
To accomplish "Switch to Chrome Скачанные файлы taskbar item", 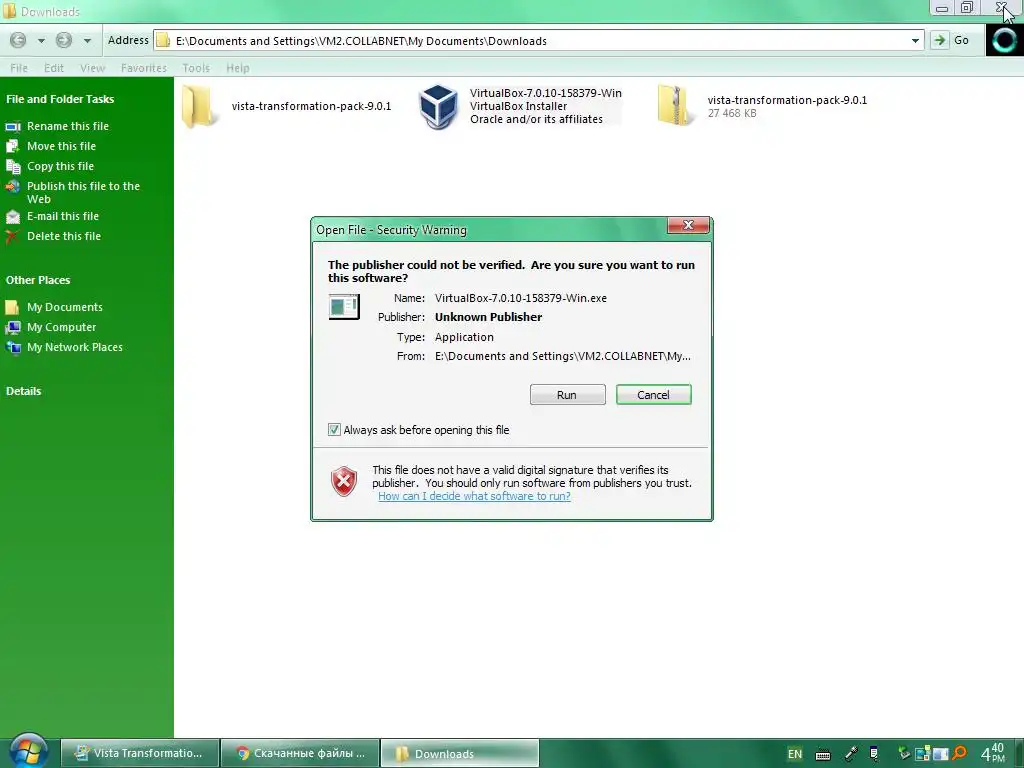I will pos(300,753).
